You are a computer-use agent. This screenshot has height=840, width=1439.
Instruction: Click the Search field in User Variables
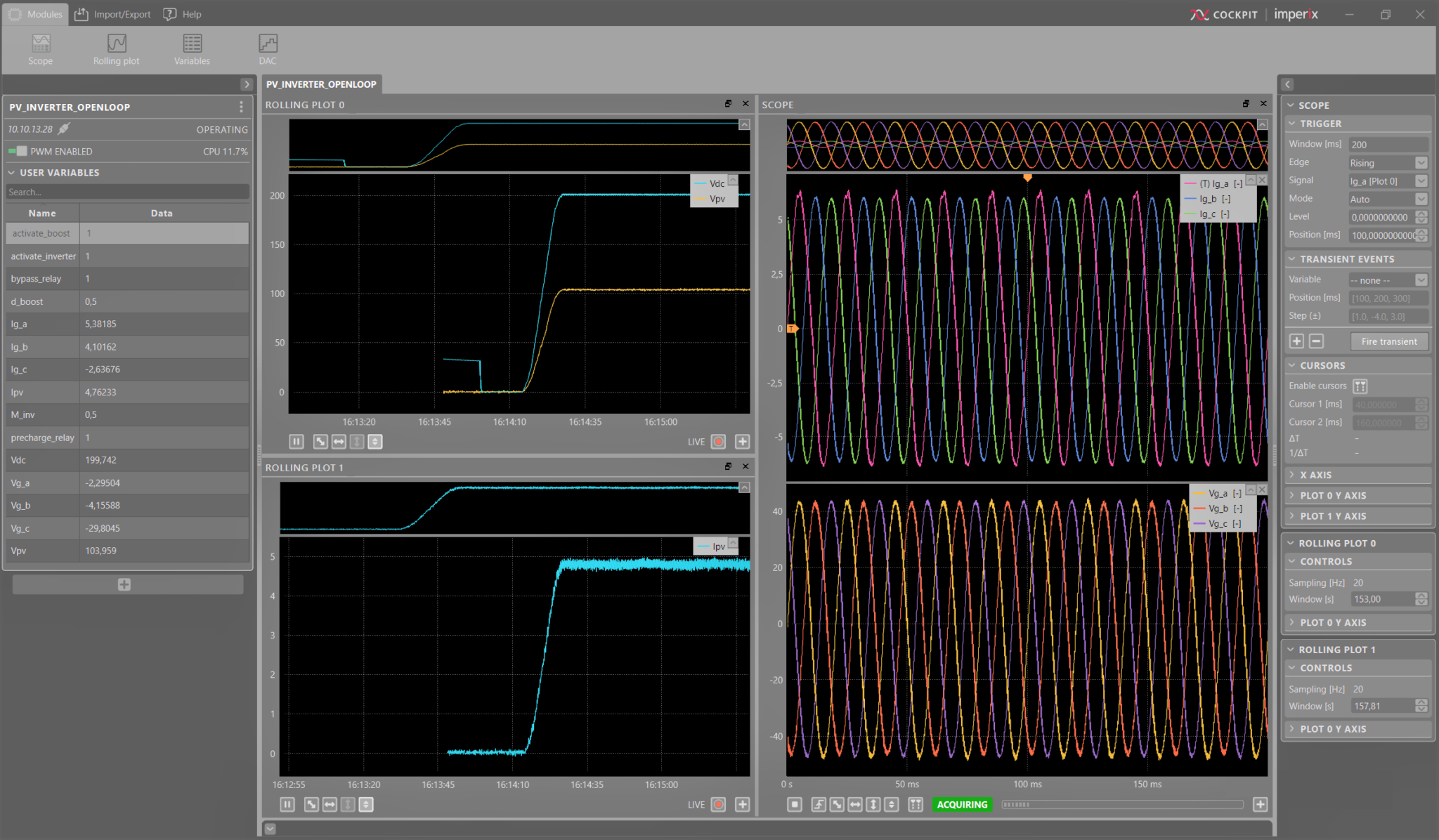coord(126,191)
